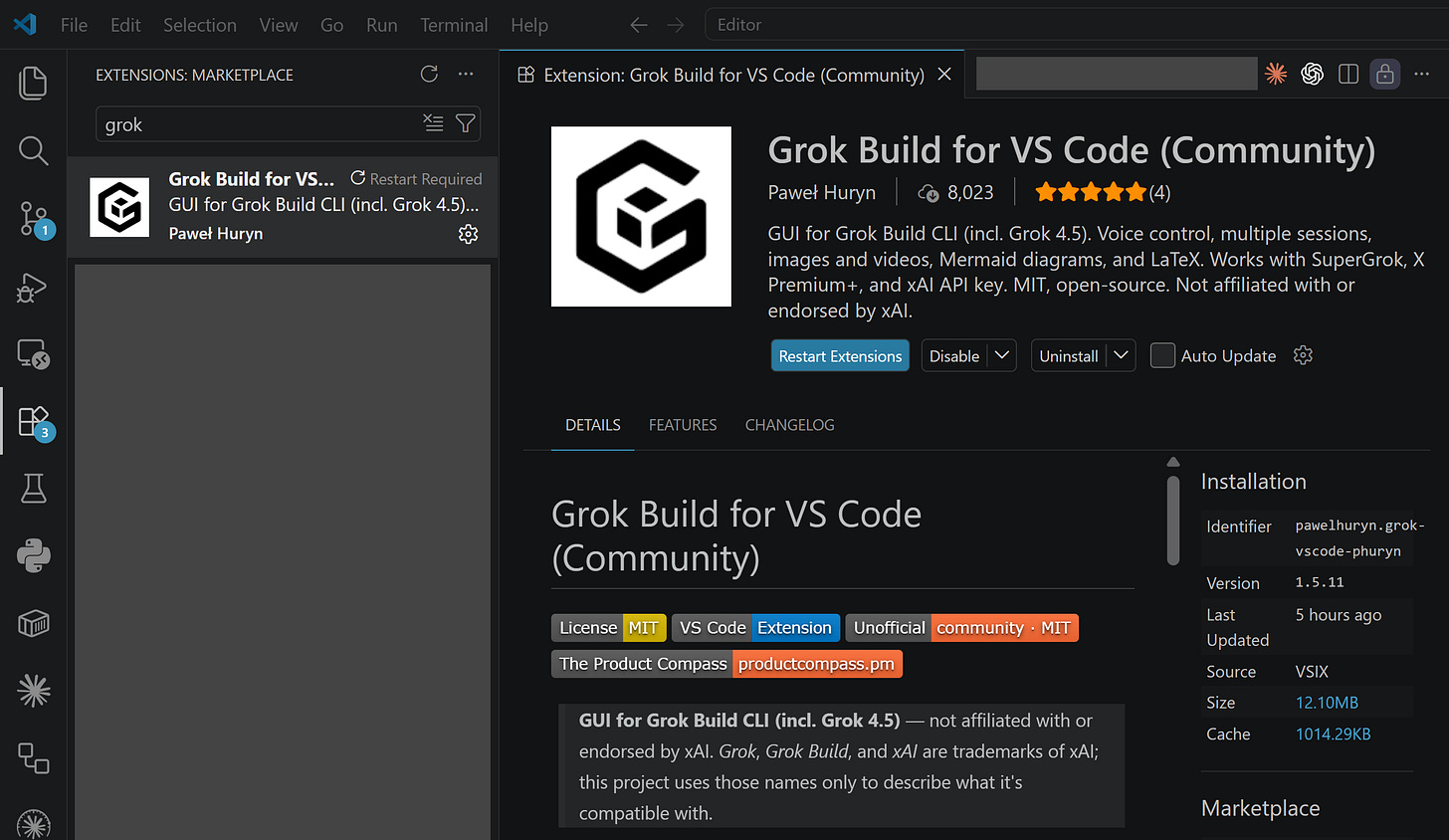
Task: Clear extensions search results
Action: 433,122
